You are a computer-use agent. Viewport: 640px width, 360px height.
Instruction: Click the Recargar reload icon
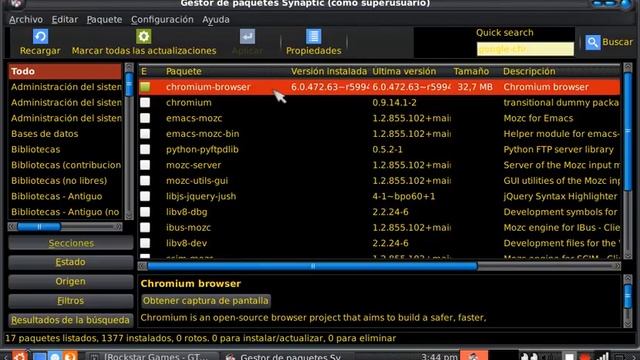pos(40,36)
